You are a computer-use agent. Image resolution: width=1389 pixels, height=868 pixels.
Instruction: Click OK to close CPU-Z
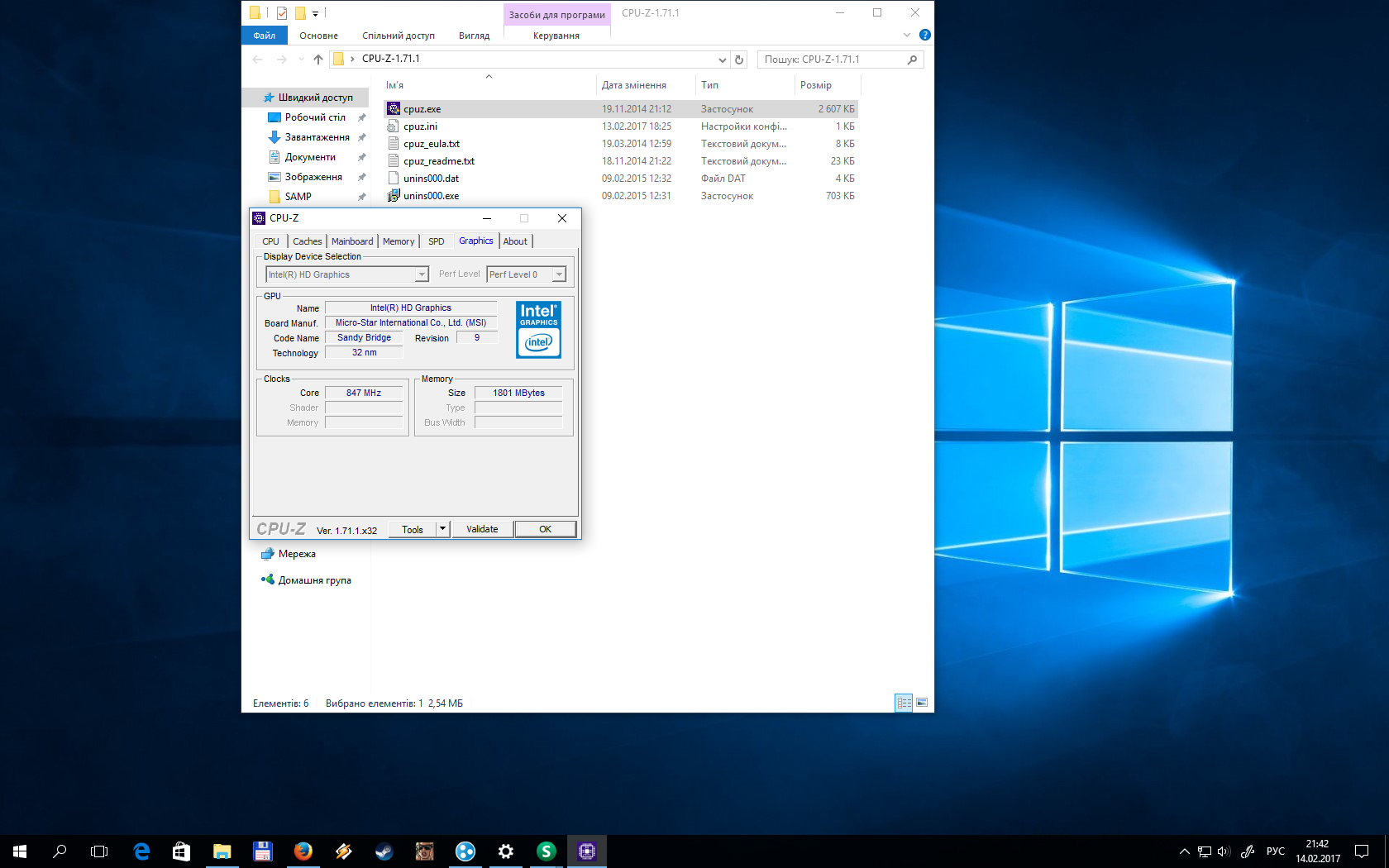(x=545, y=529)
